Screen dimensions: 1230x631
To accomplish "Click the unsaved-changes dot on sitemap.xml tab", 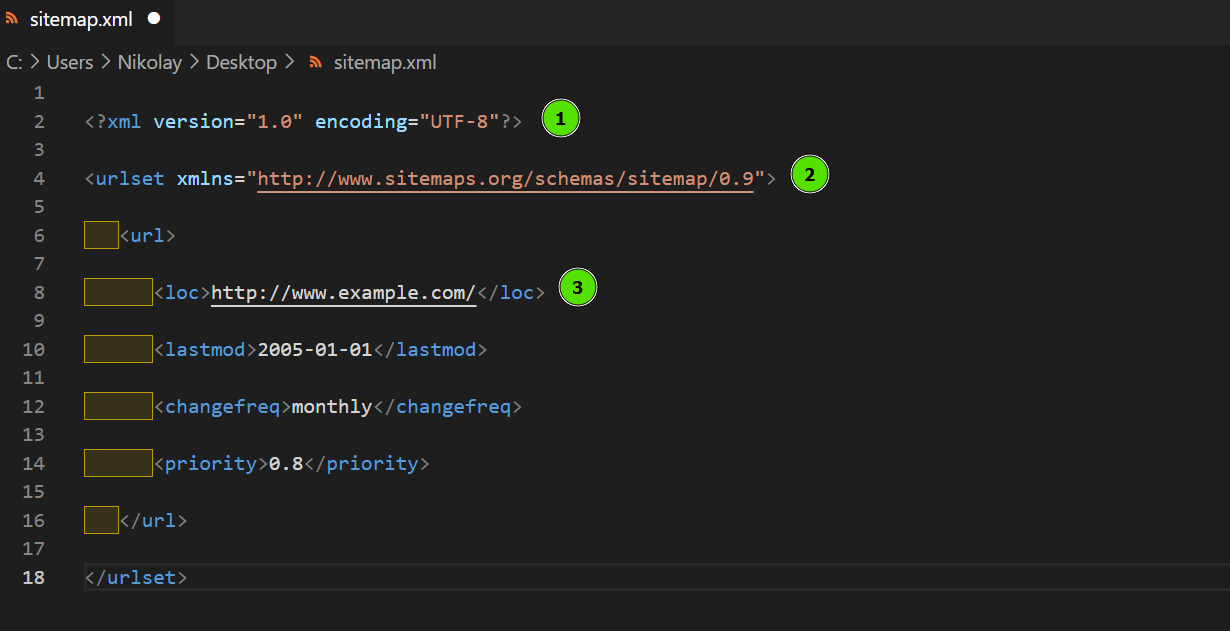I will pos(153,19).
